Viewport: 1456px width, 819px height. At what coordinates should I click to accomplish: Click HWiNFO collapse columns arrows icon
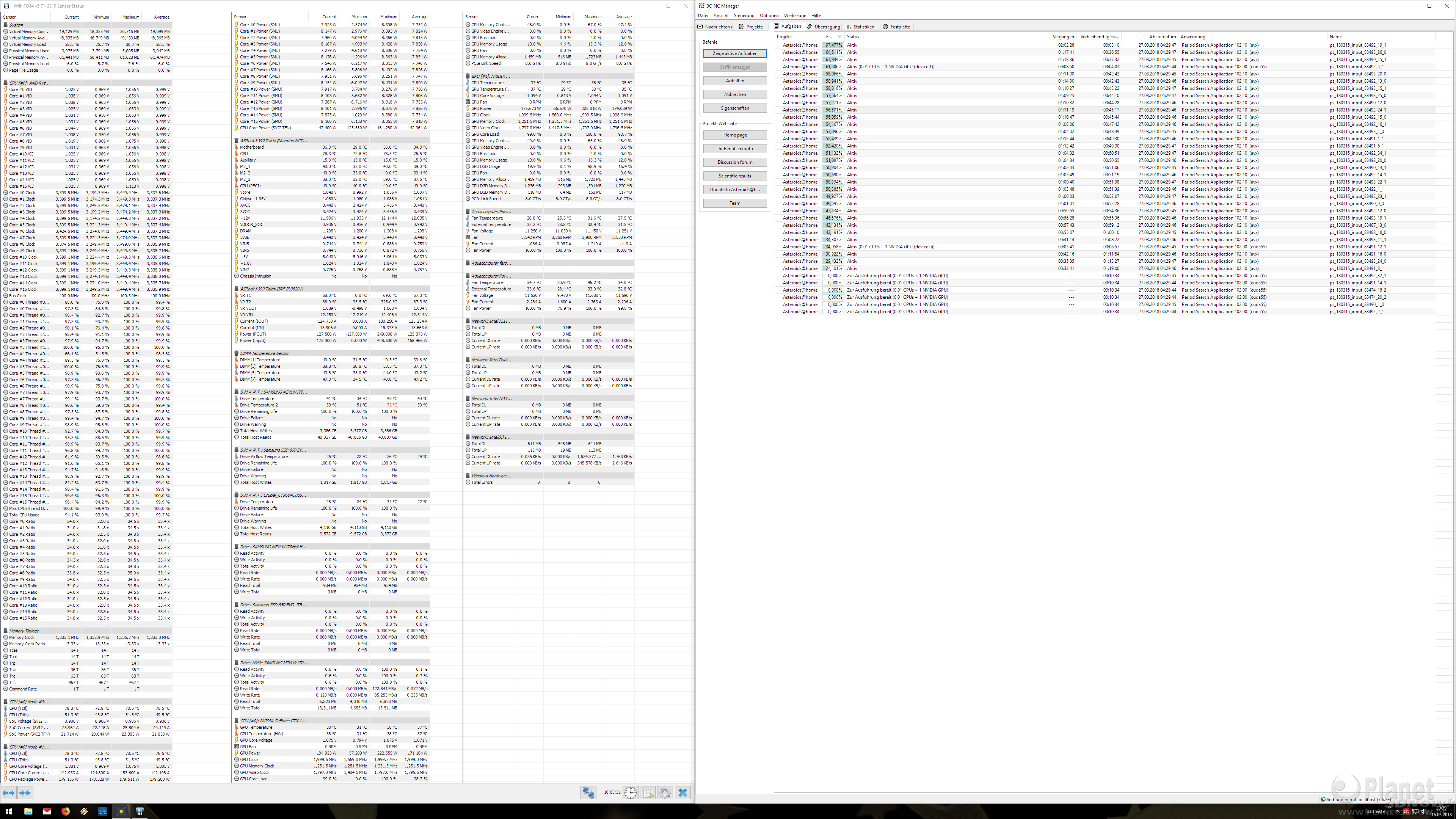(x=25, y=792)
